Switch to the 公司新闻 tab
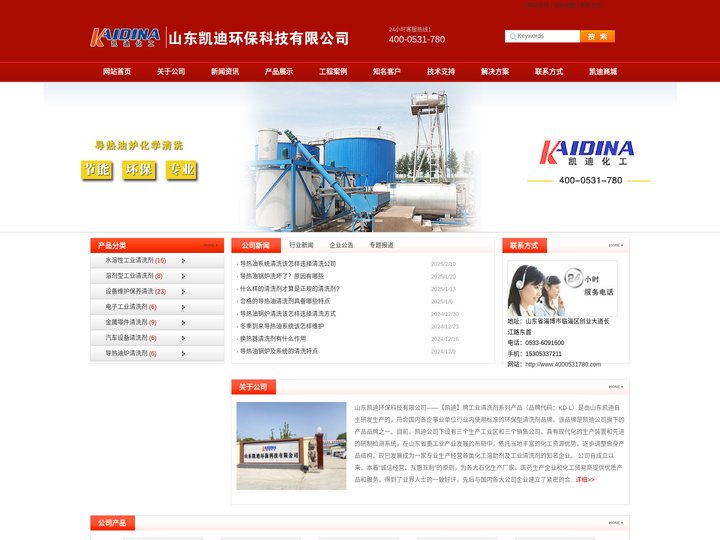The width and height of the screenshot is (720, 540). pyautogui.click(x=256, y=246)
